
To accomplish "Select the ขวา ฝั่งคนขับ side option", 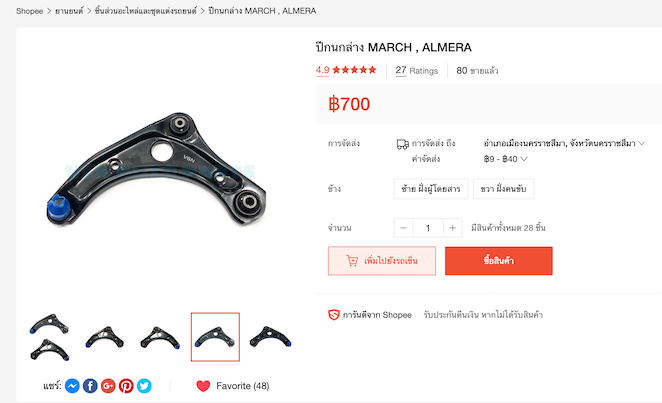I will pyautogui.click(x=503, y=189).
